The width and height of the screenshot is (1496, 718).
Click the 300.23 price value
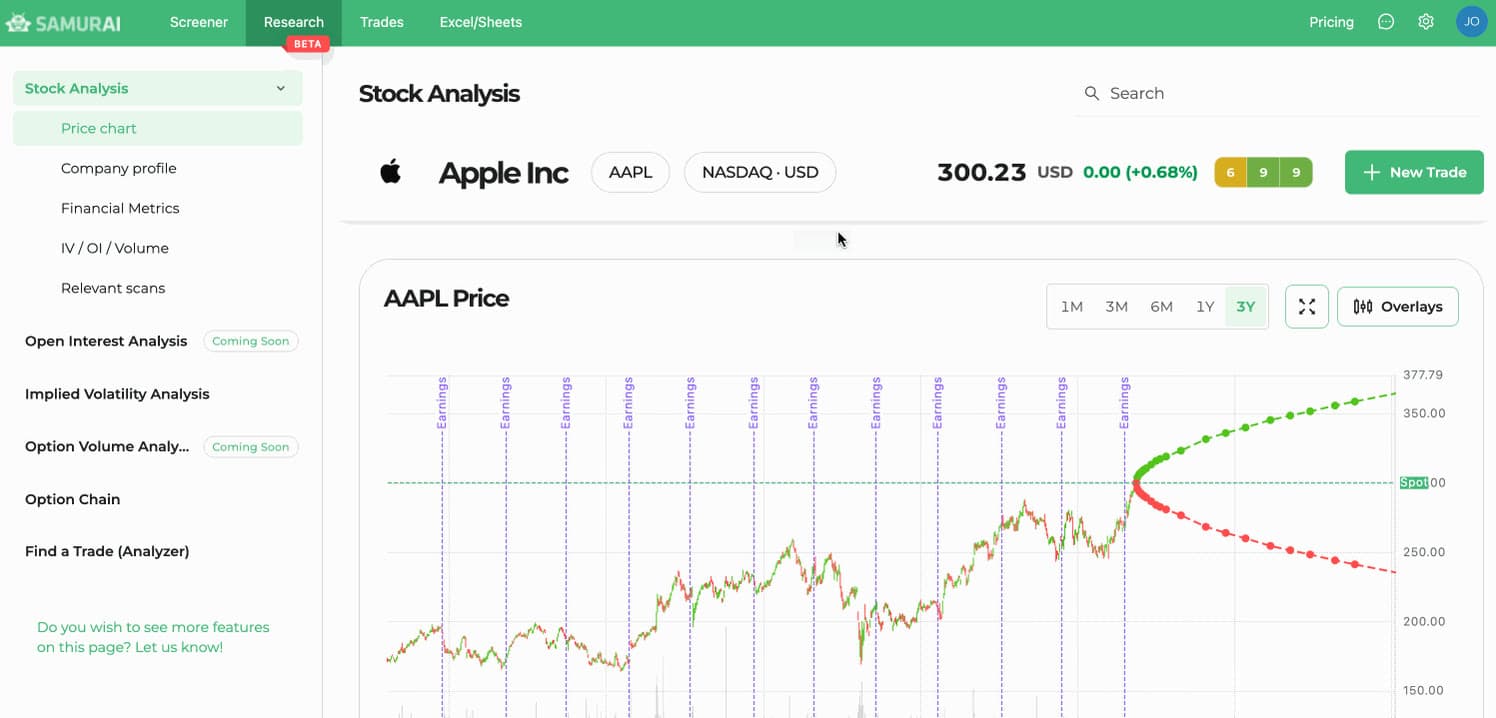click(x=982, y=172)
